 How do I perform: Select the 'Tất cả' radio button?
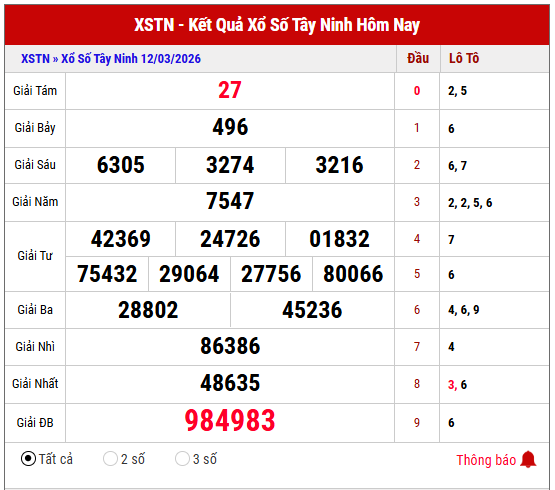(x=28, y=459)
